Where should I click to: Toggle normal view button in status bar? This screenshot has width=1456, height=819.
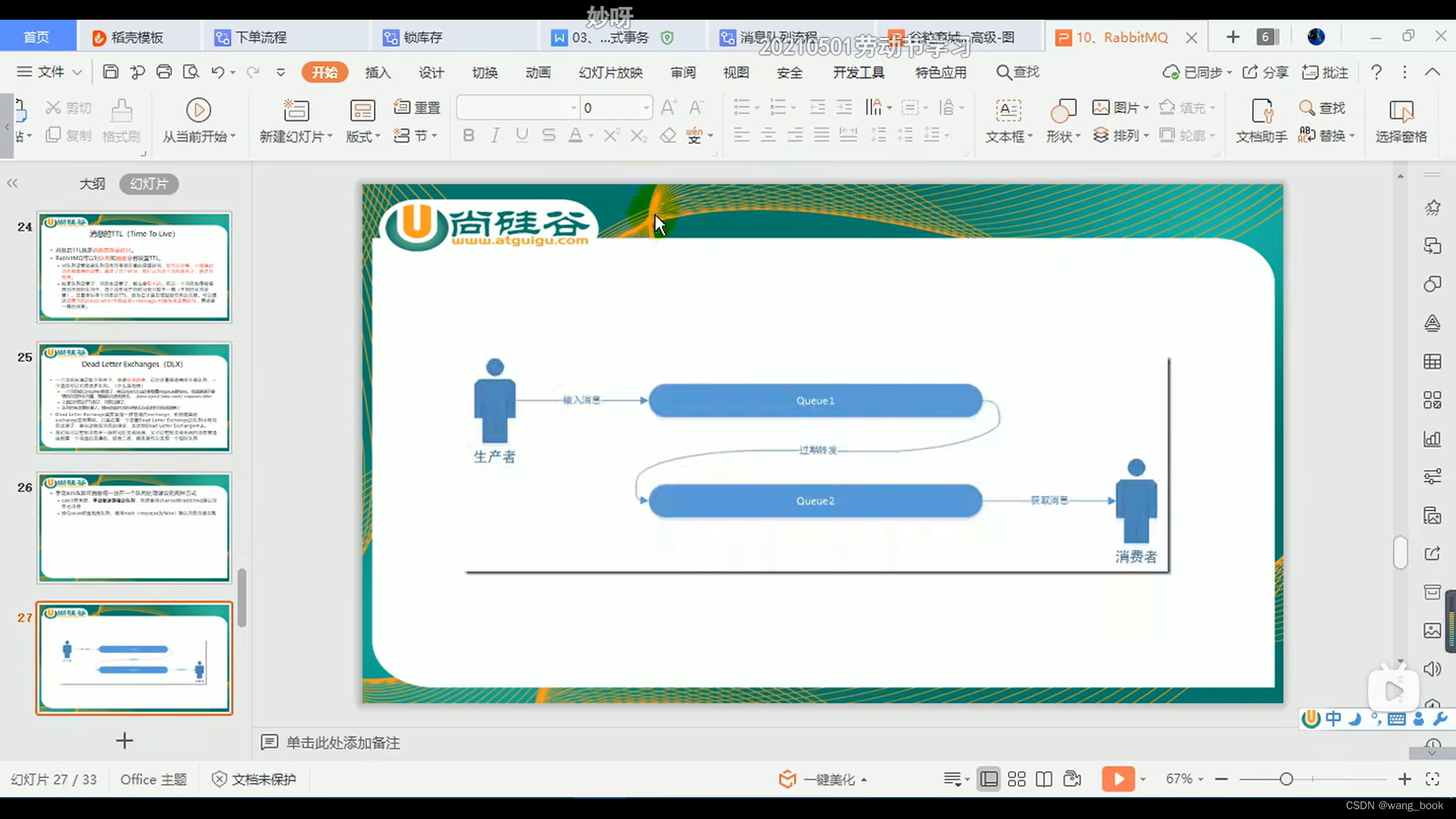(989, 779)
